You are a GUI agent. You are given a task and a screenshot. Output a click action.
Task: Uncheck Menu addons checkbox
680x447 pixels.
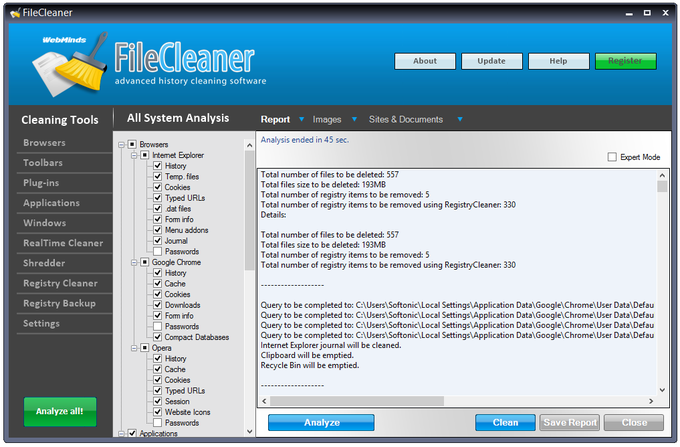157,230
